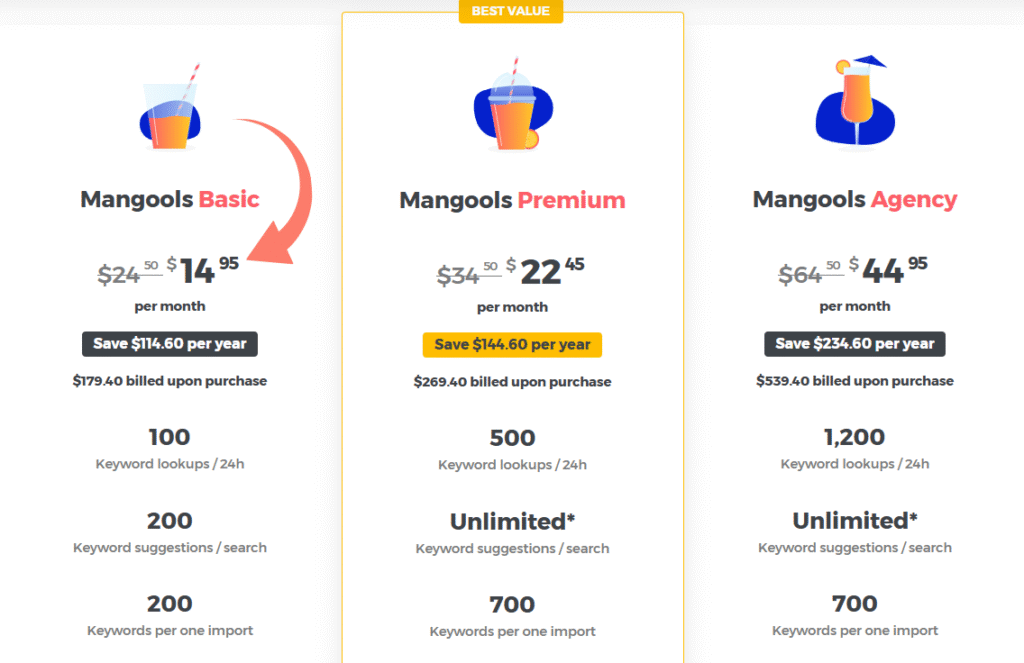
Task: Click the Mangools Basic juice glass icon
Action: point(168,110)
